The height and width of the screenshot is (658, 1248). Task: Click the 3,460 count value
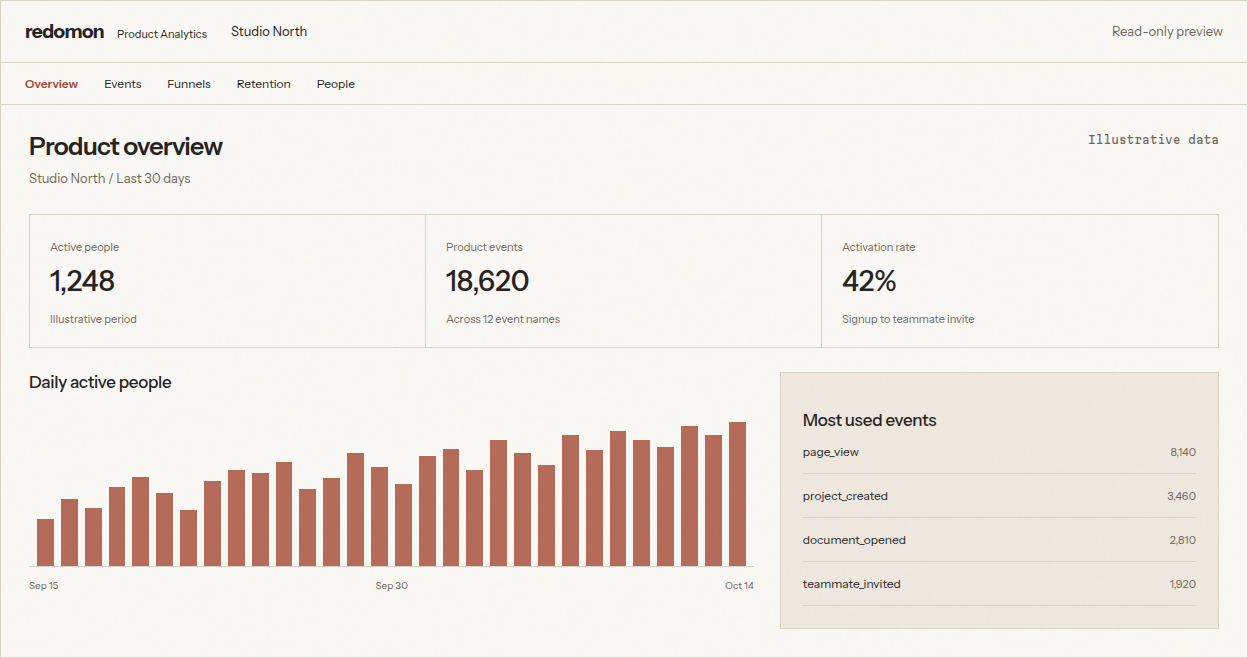point(1181,497)
